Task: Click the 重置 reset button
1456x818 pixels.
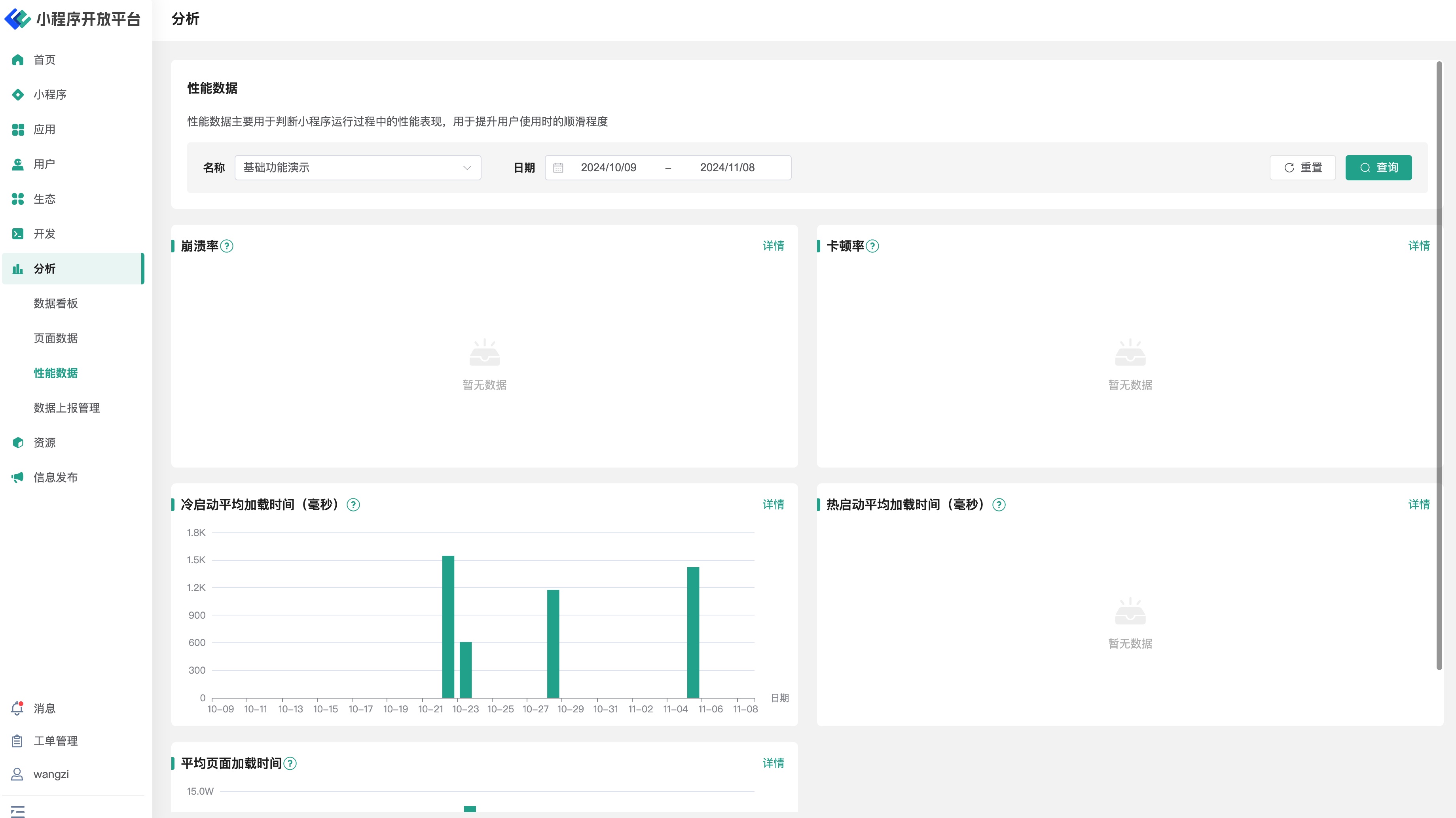Action: tap(1302, 168)
